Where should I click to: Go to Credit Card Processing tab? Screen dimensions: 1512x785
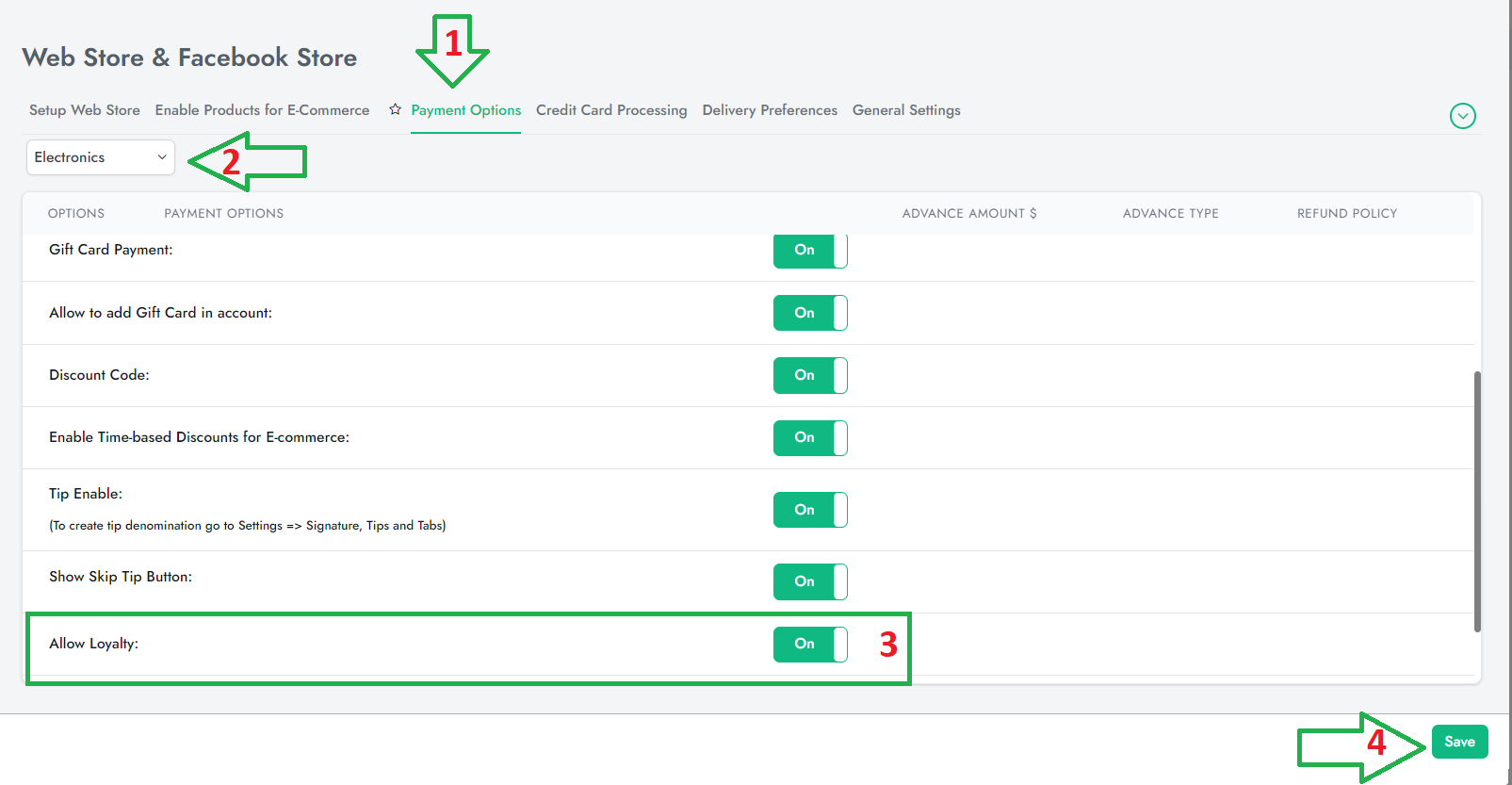pyautogui.click(x=611, y=110)
